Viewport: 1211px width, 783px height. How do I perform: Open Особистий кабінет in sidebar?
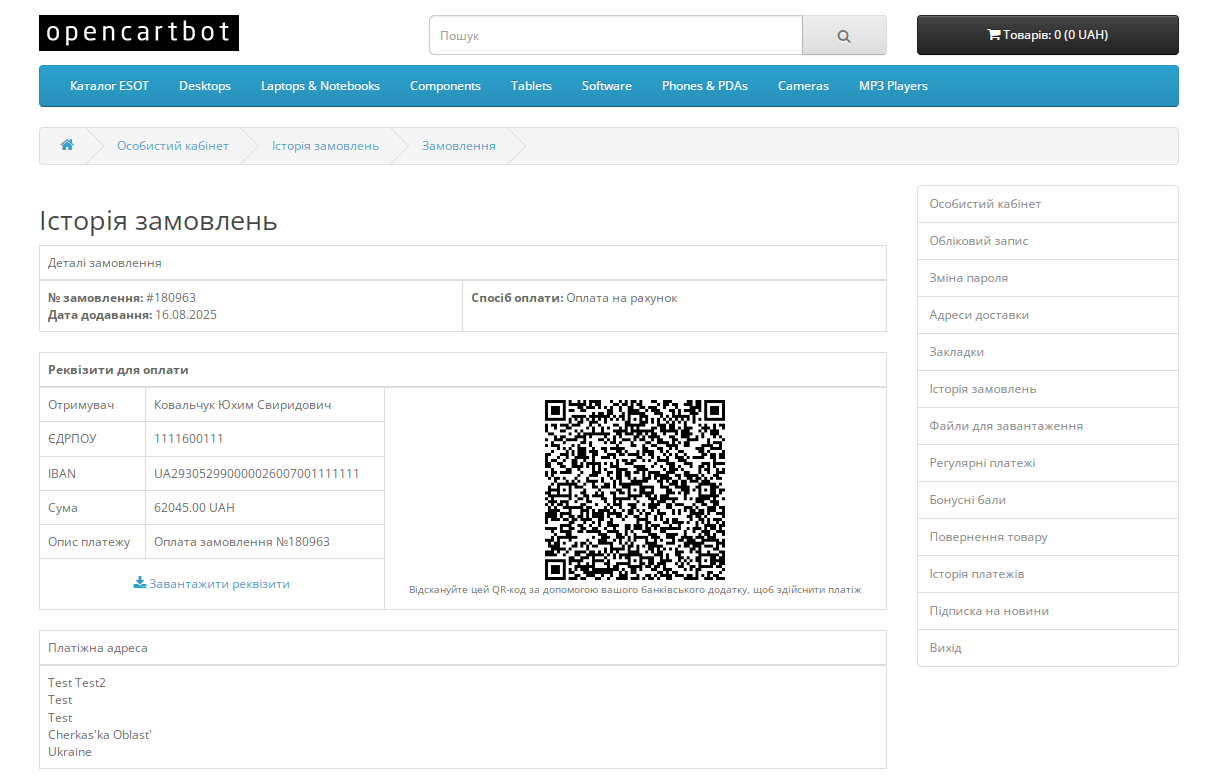pyautogui.click(x=1047, y=204)
